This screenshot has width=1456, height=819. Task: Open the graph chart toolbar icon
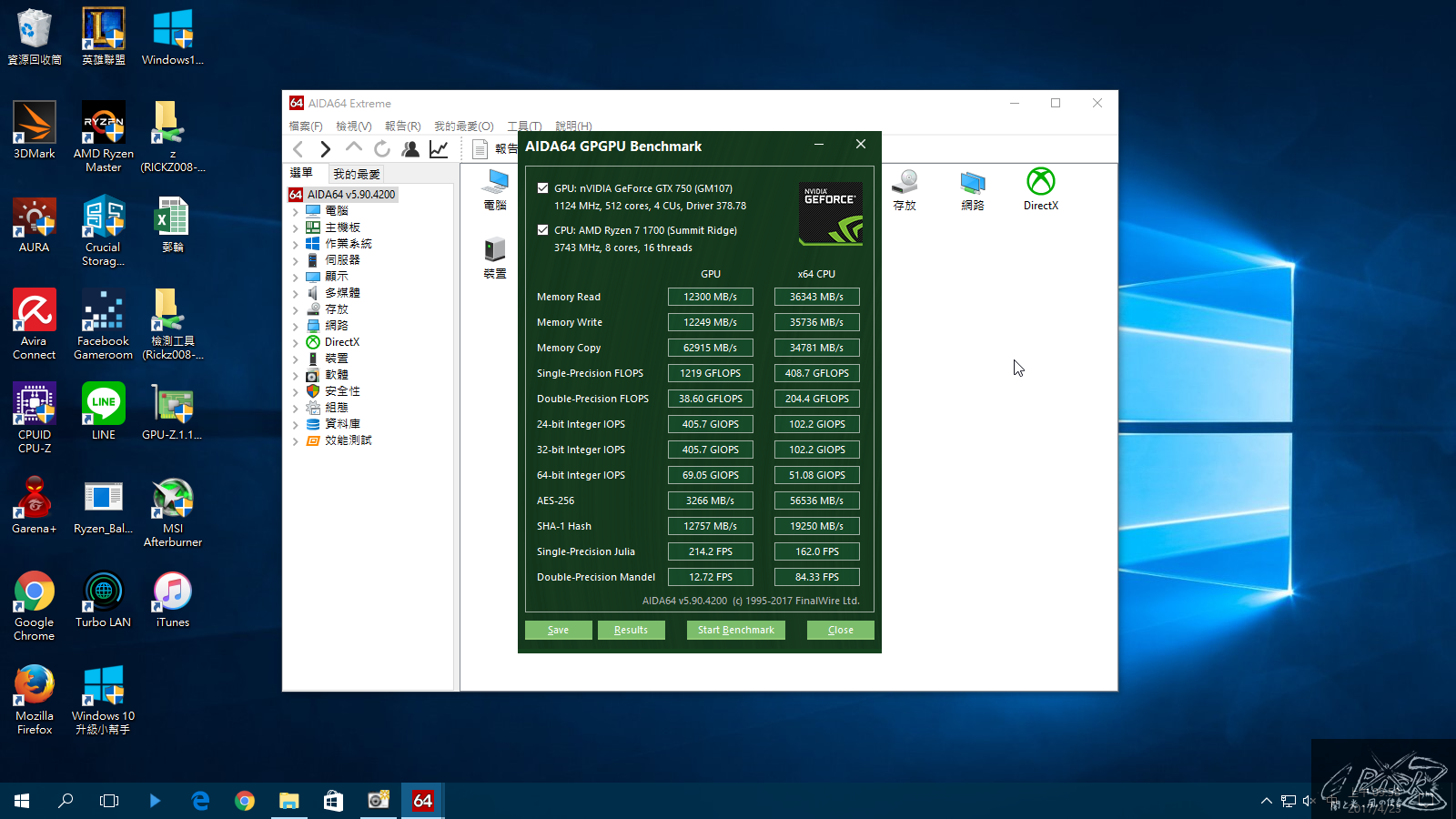[x=439, y=149]
